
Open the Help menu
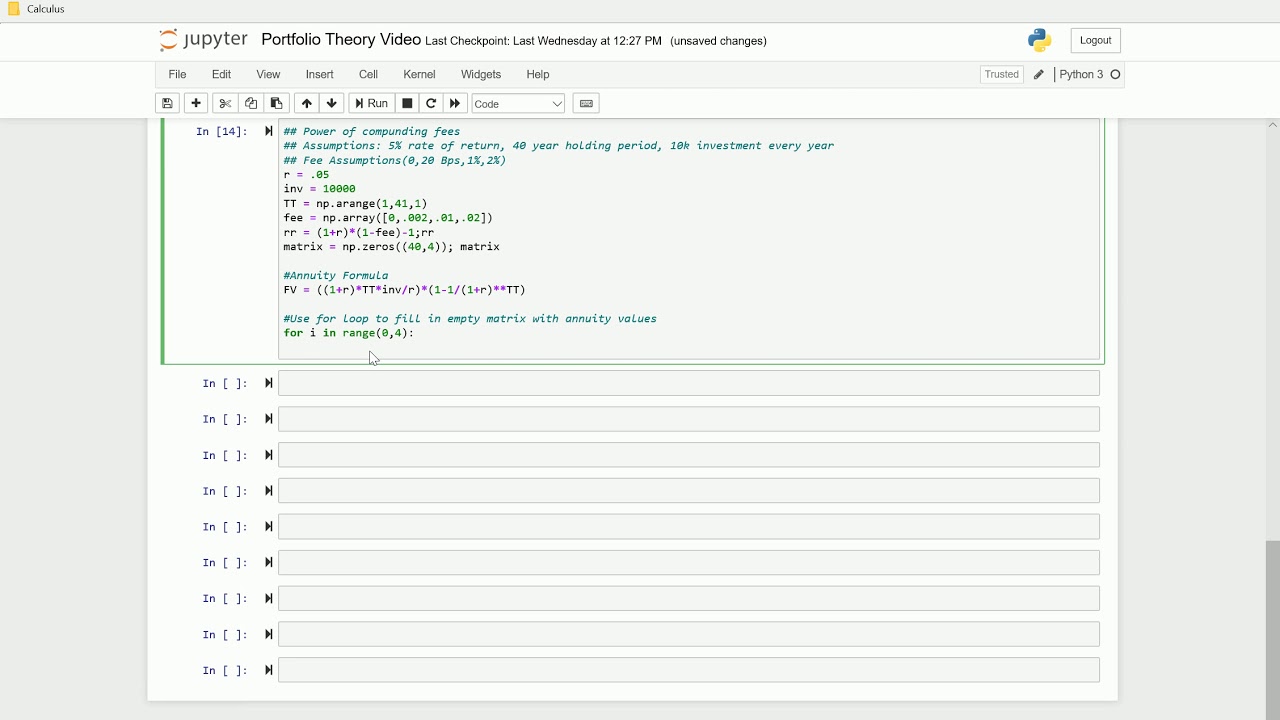(538, 75)
